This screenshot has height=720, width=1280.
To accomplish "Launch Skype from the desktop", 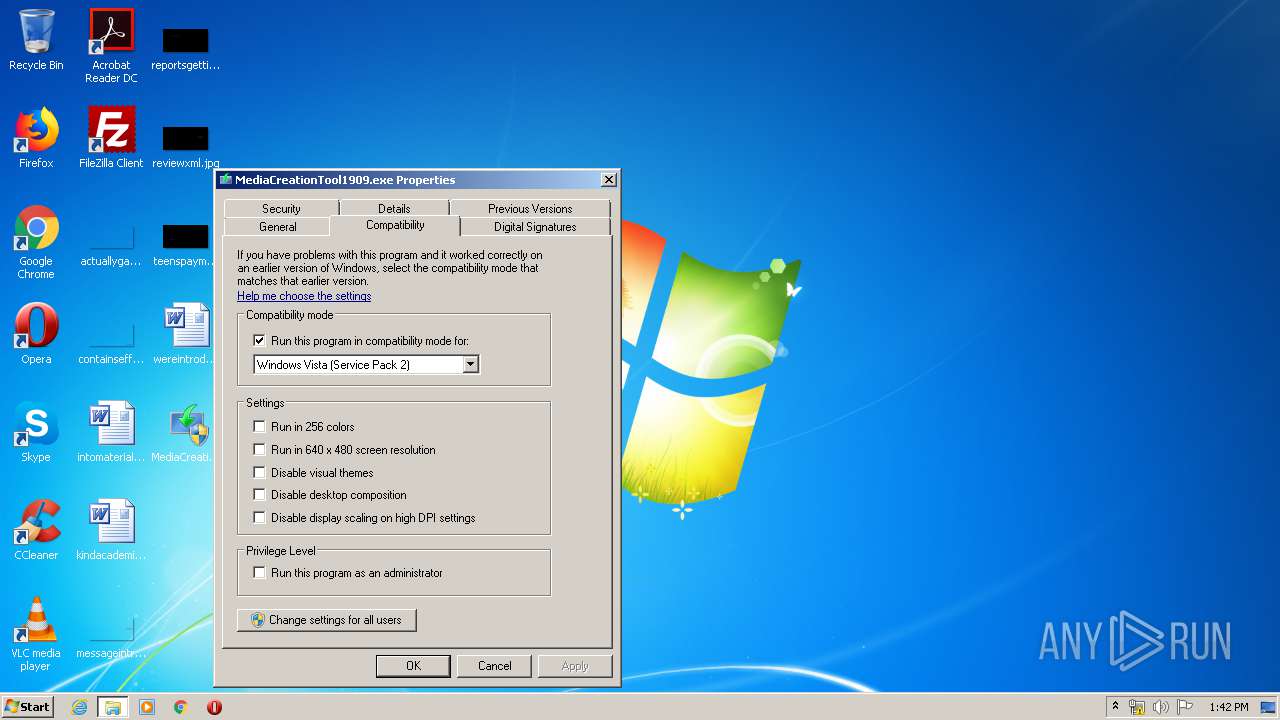I will [x=36, y=432].
